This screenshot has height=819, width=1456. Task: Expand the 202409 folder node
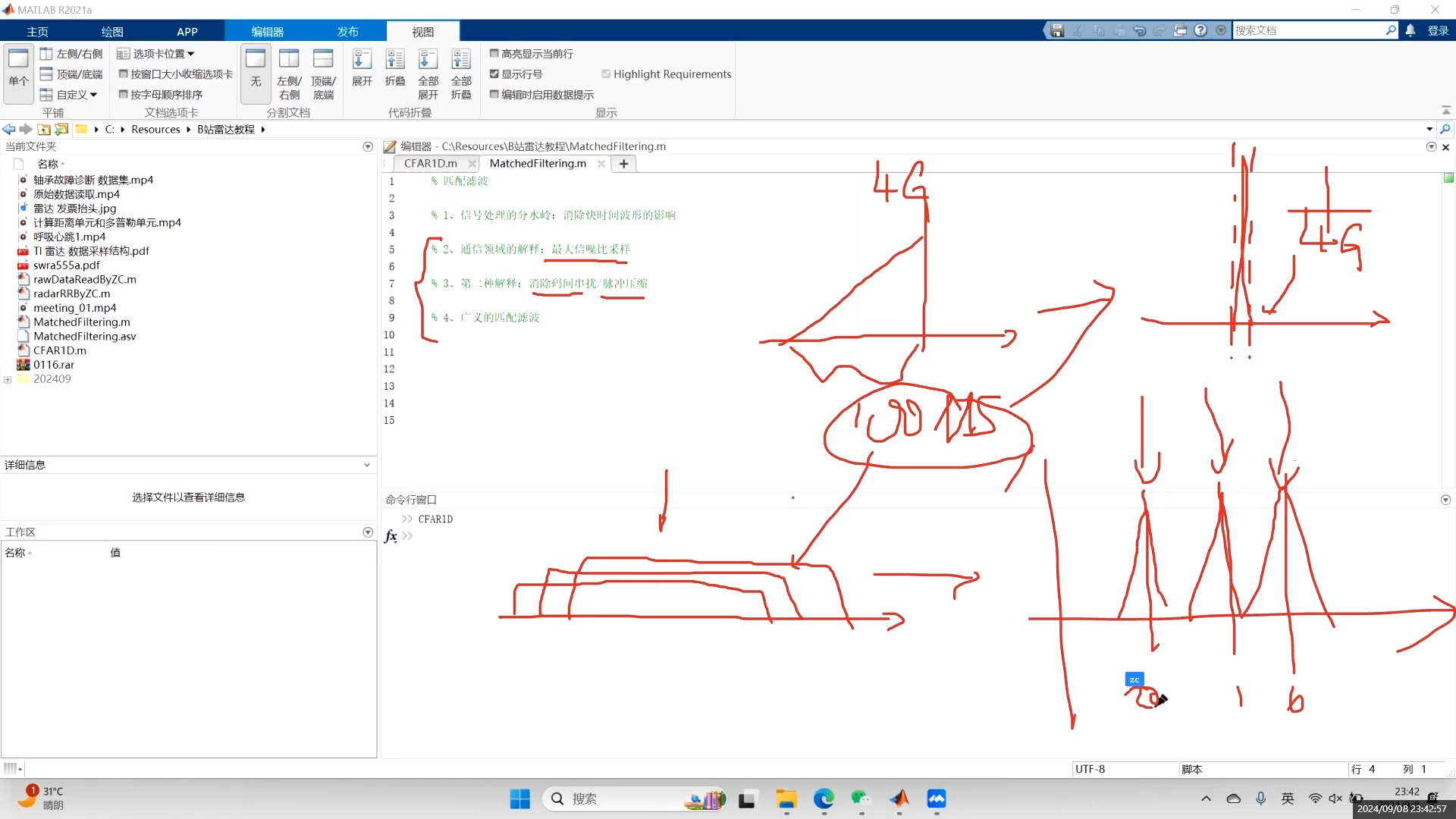tap(8, 379)
